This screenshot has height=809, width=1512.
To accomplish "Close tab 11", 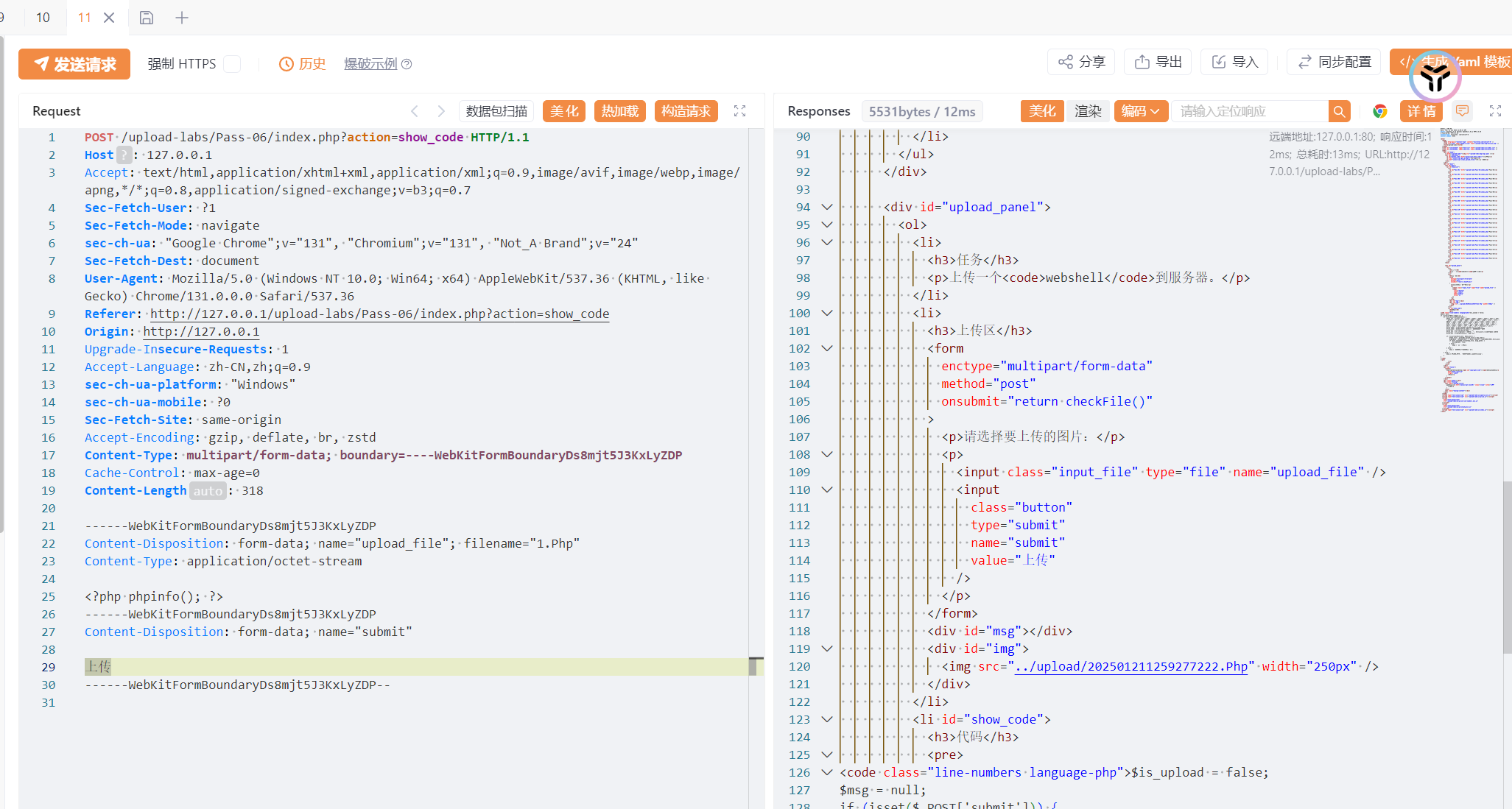I will 109,18.
